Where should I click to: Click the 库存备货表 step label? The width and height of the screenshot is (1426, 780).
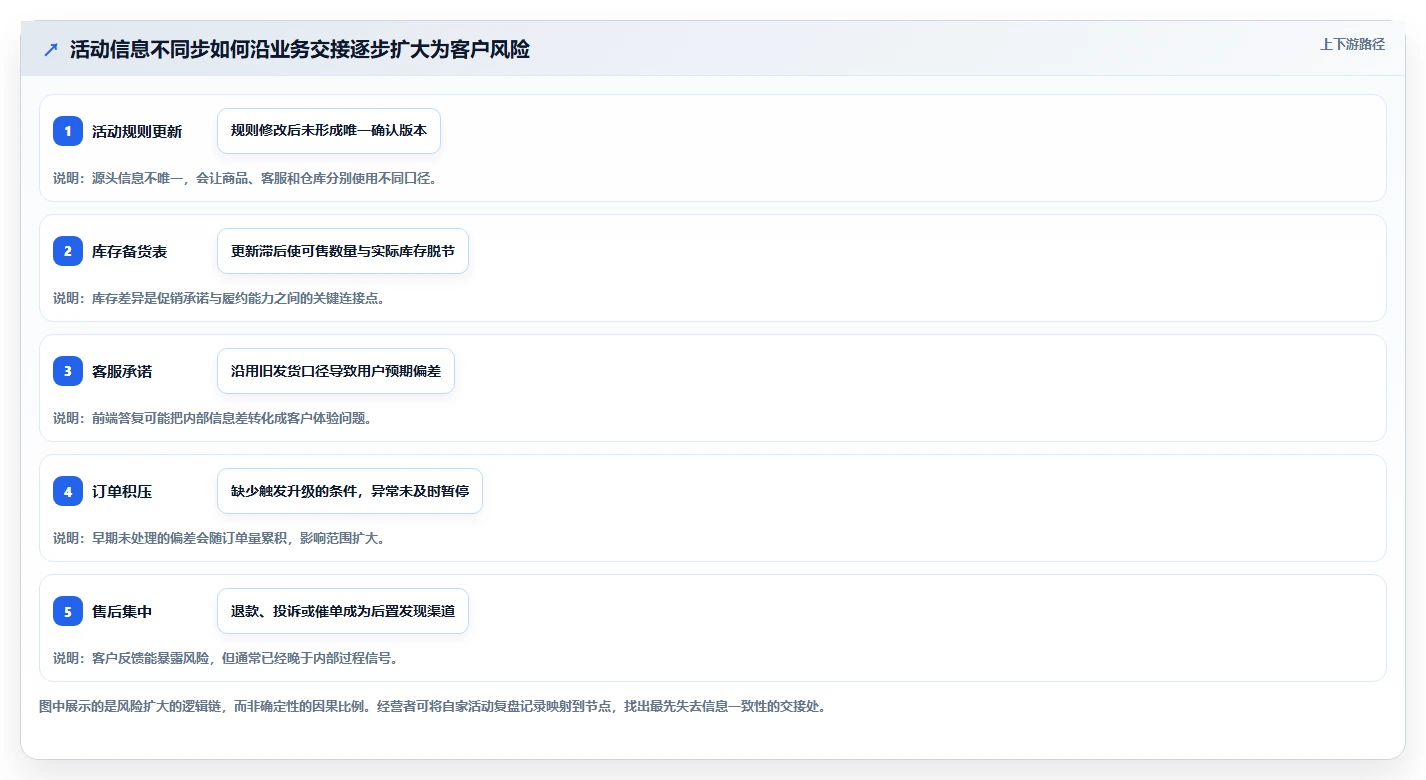click(130, 251)
